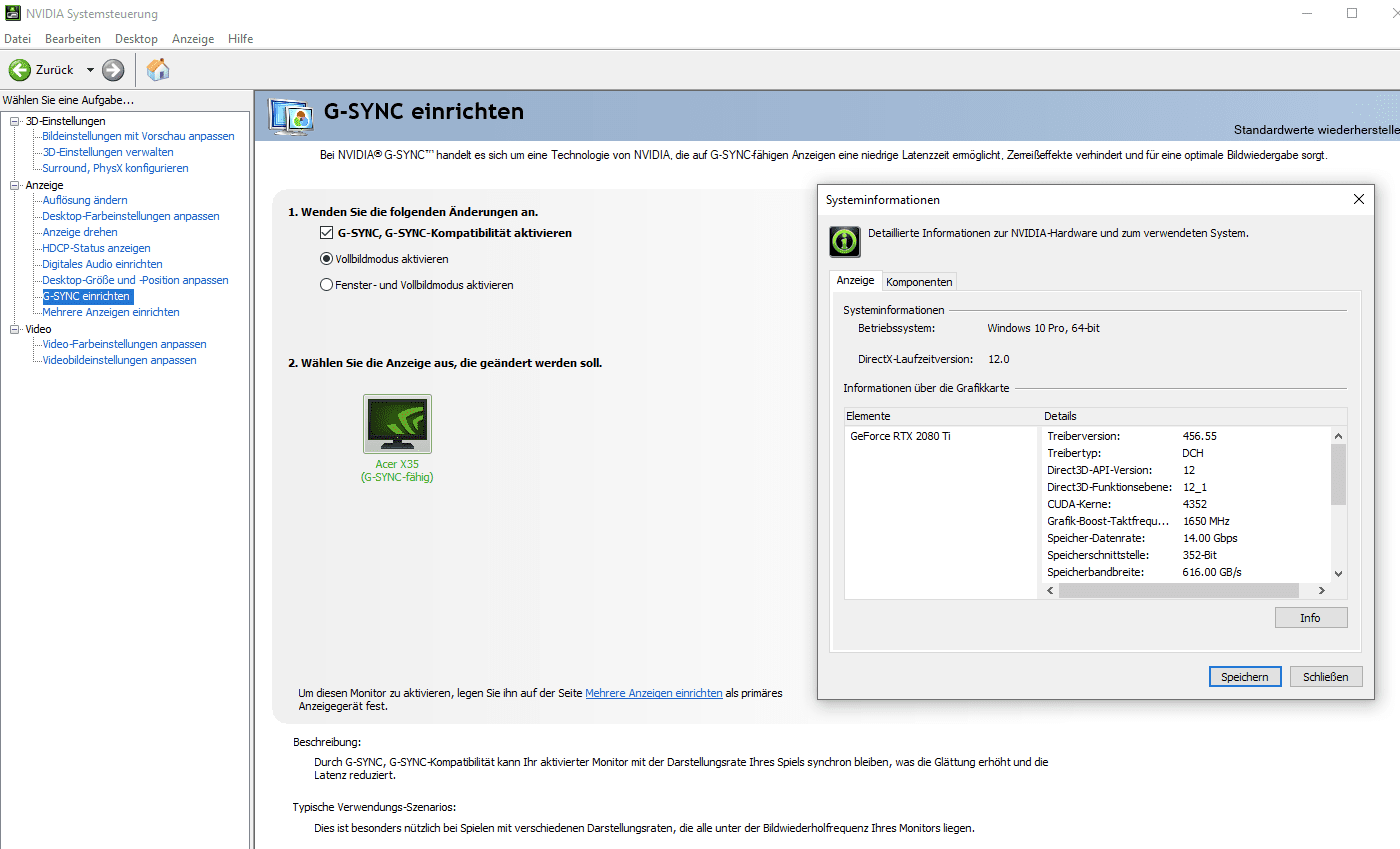Click the NVIDIA logo in the title bar
This screenshot has height=849, width=1400.
click(12, 14)
